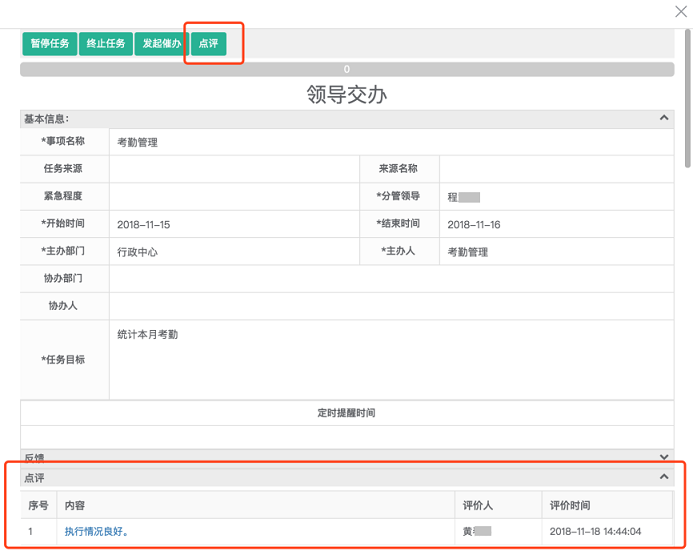Viewport: 693px width, 551px height.
Task: Click the 任务目标 text area
Action: tap(390, 360)
